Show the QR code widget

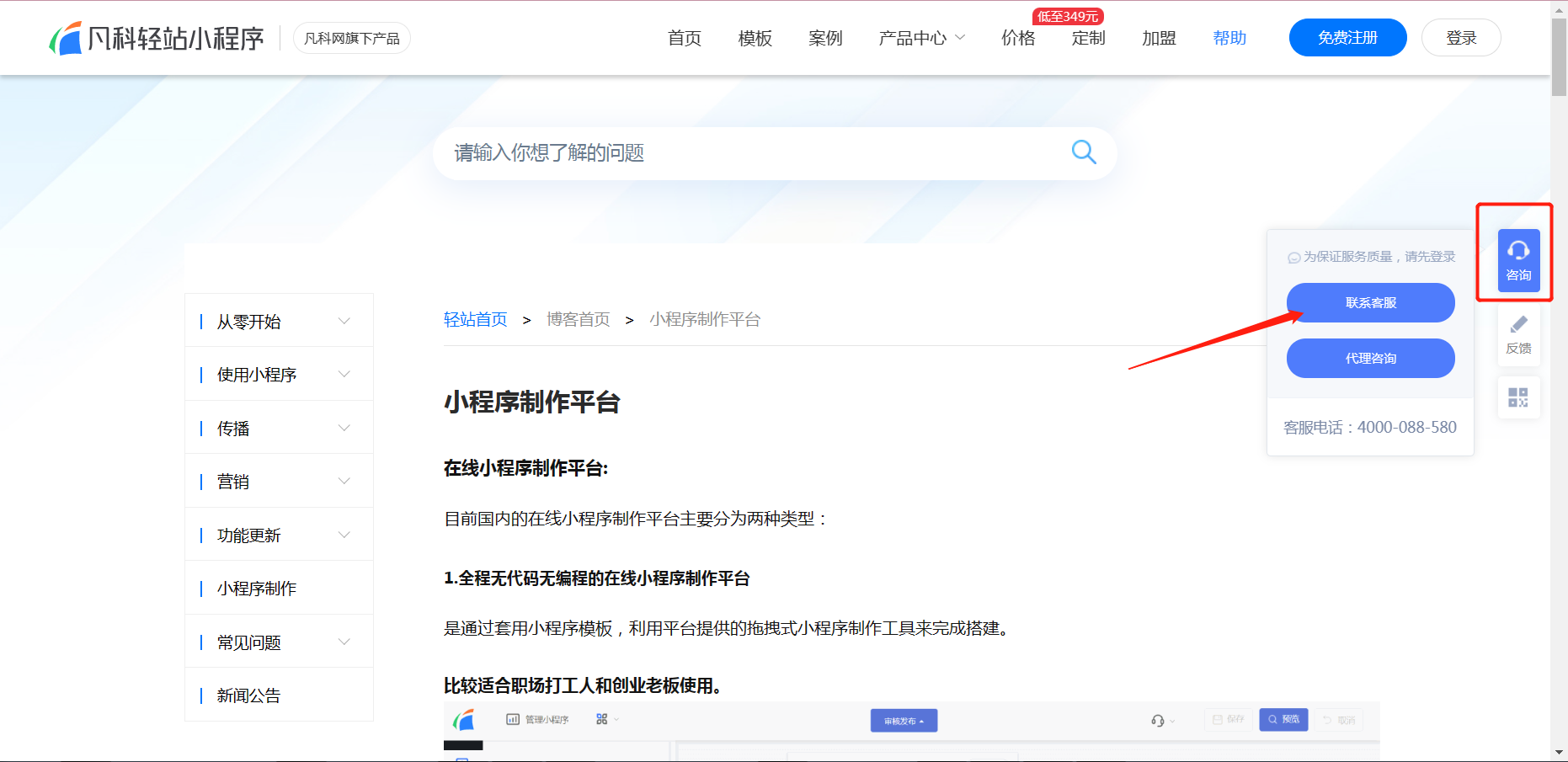(x=1518, y=397)
